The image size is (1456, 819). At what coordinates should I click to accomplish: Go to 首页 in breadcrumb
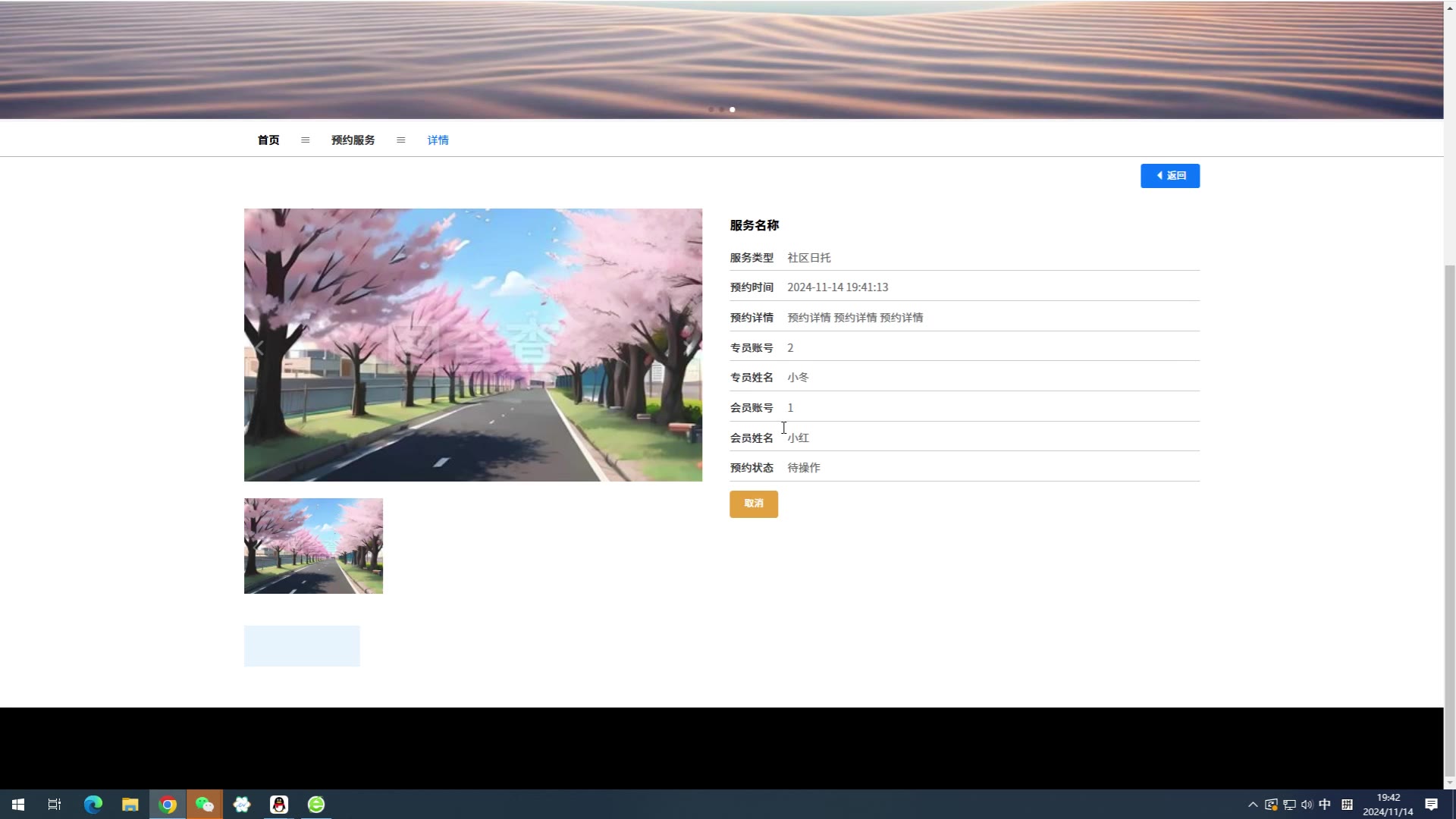(268, 140)
